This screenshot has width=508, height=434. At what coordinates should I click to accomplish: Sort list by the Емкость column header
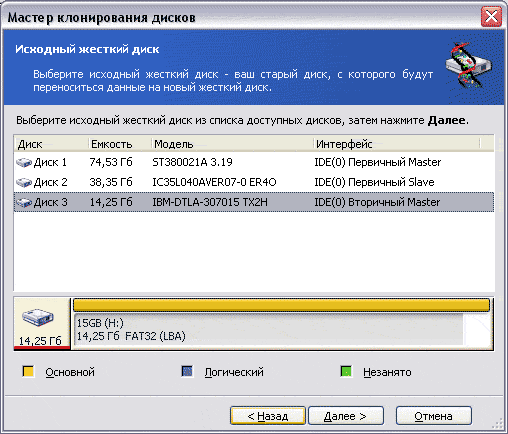pos(120,144)
